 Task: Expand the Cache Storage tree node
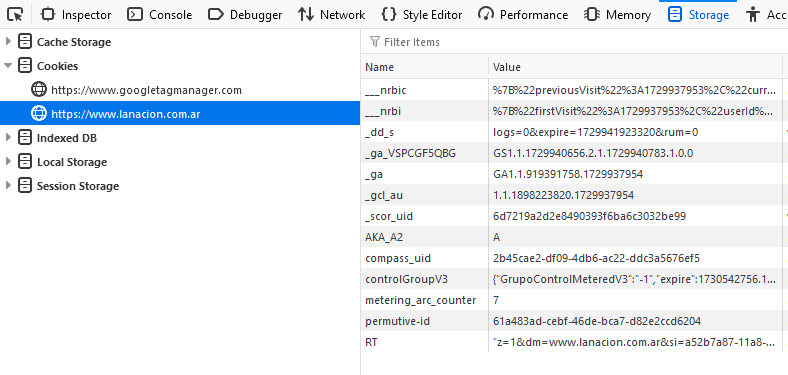click(x=8, y=42)
